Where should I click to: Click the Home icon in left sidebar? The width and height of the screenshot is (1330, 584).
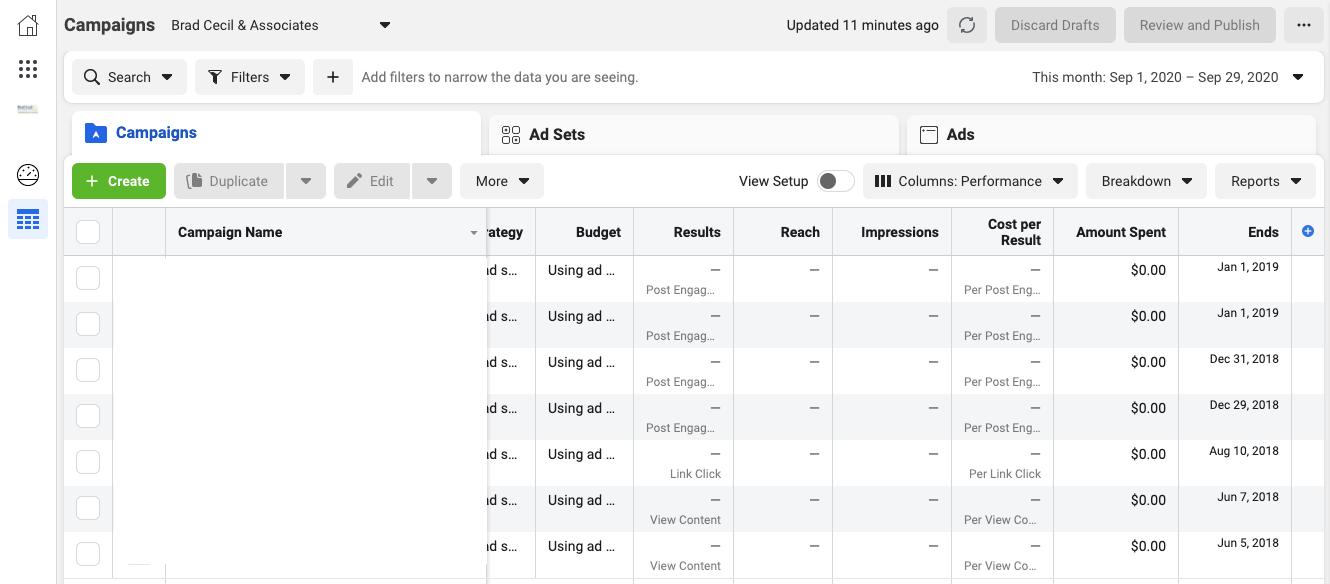[x=28, y=26]
